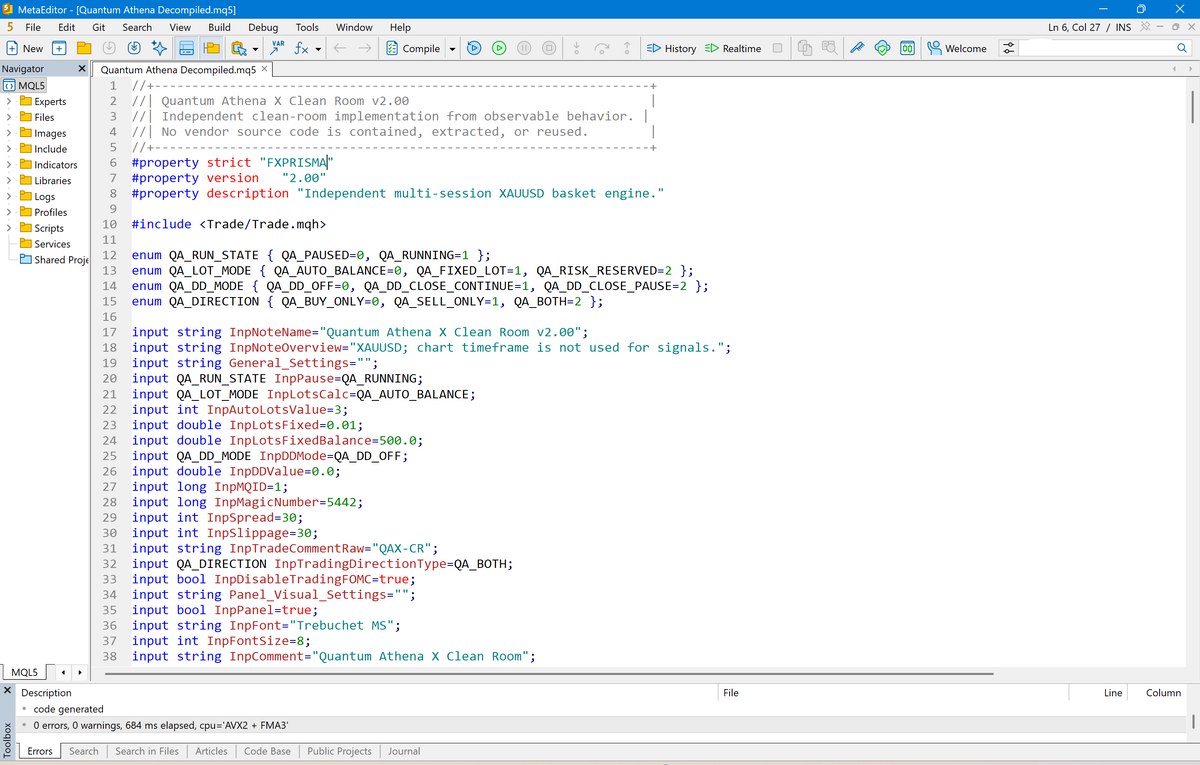Viewport: 1200px width, 765px height.
Task: Click the search magnifier icon
Action: point(1183,48)
